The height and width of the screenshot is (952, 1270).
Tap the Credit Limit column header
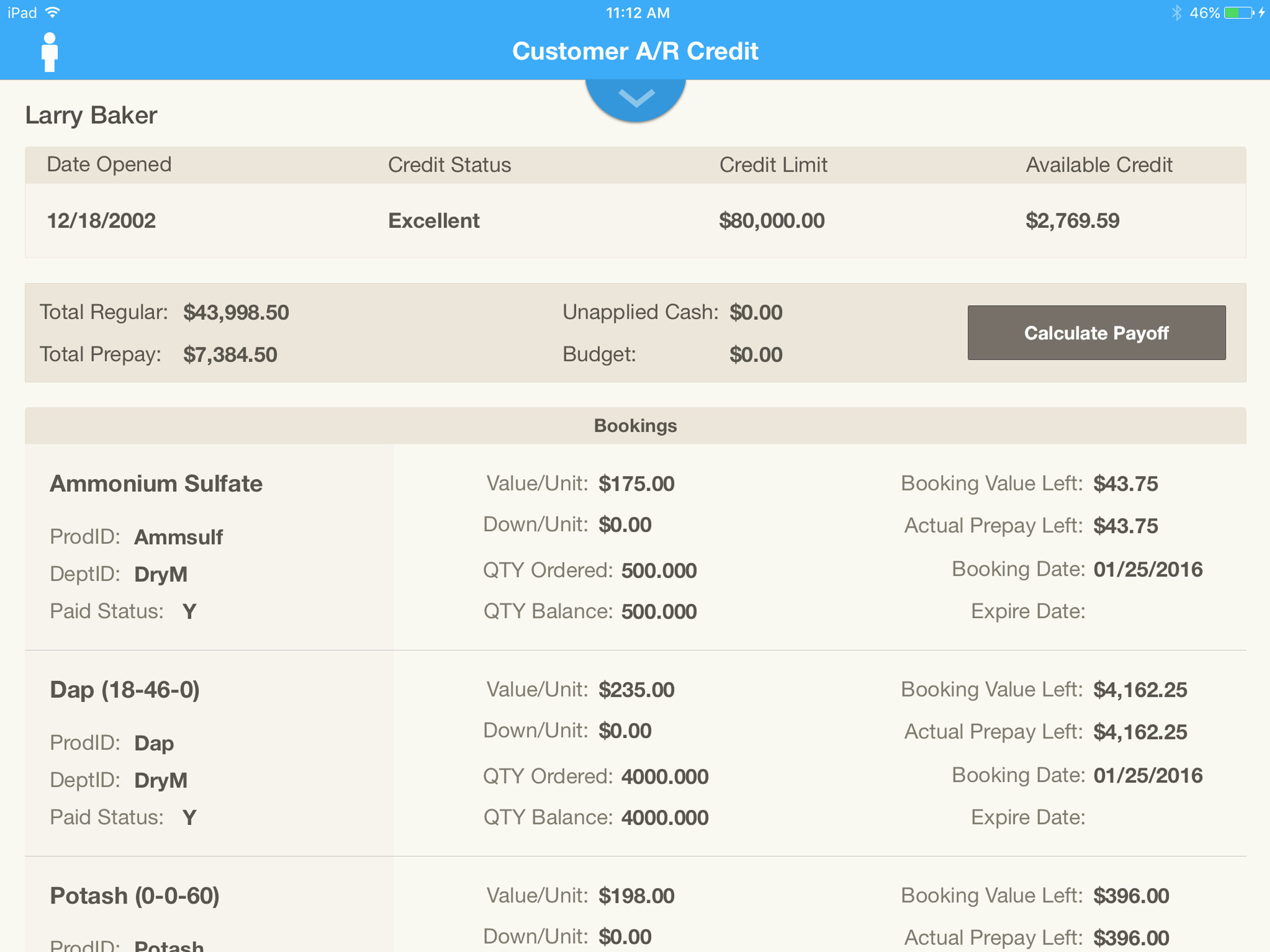click(774, 165)
